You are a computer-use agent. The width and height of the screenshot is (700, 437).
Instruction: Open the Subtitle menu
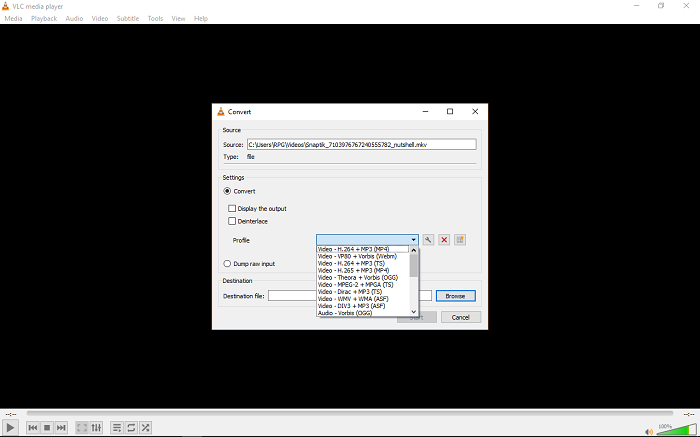128,18
